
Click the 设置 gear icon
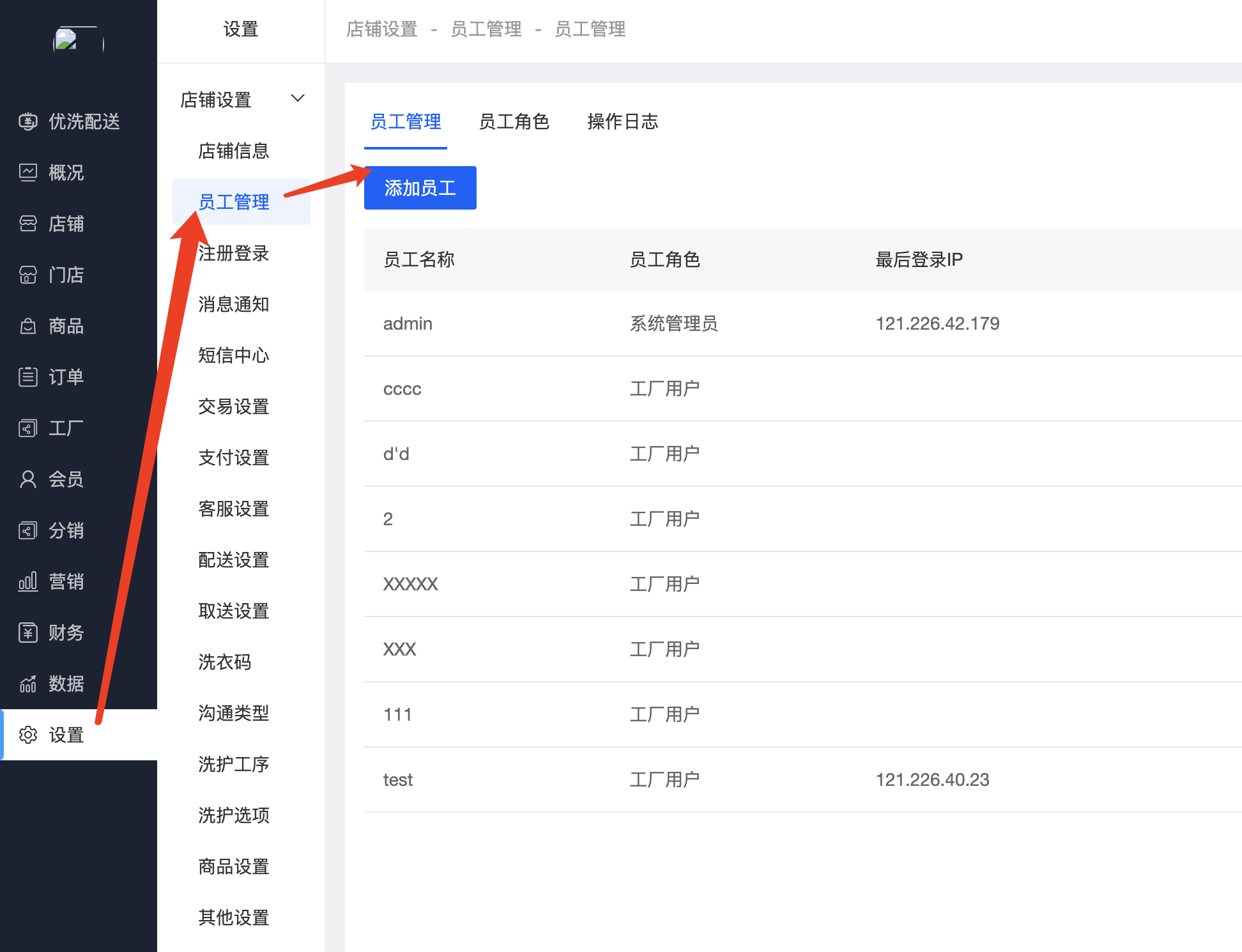pos(27,735)
